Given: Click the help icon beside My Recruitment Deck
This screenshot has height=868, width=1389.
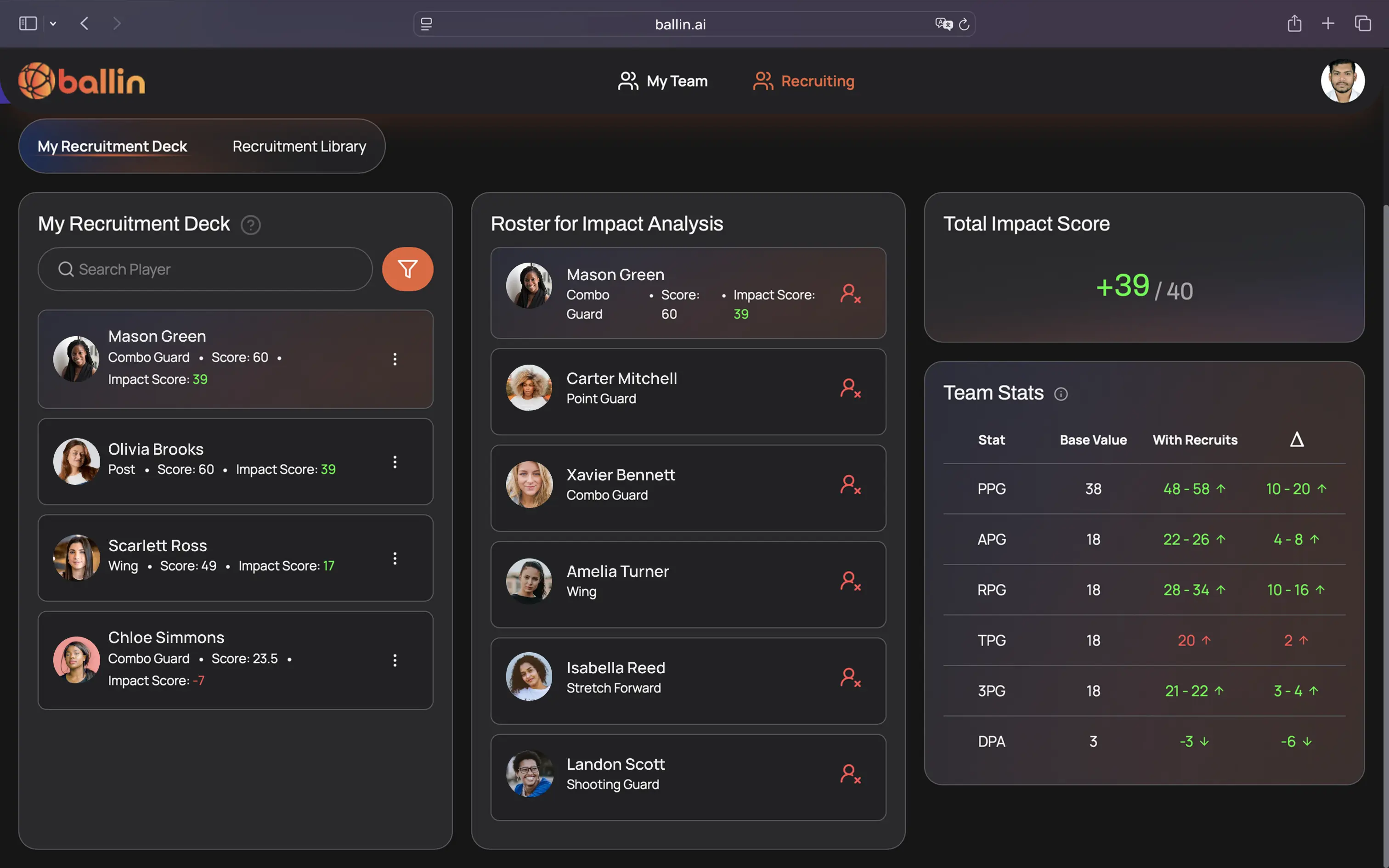Looking at the screenshot, I should (250, 225).
